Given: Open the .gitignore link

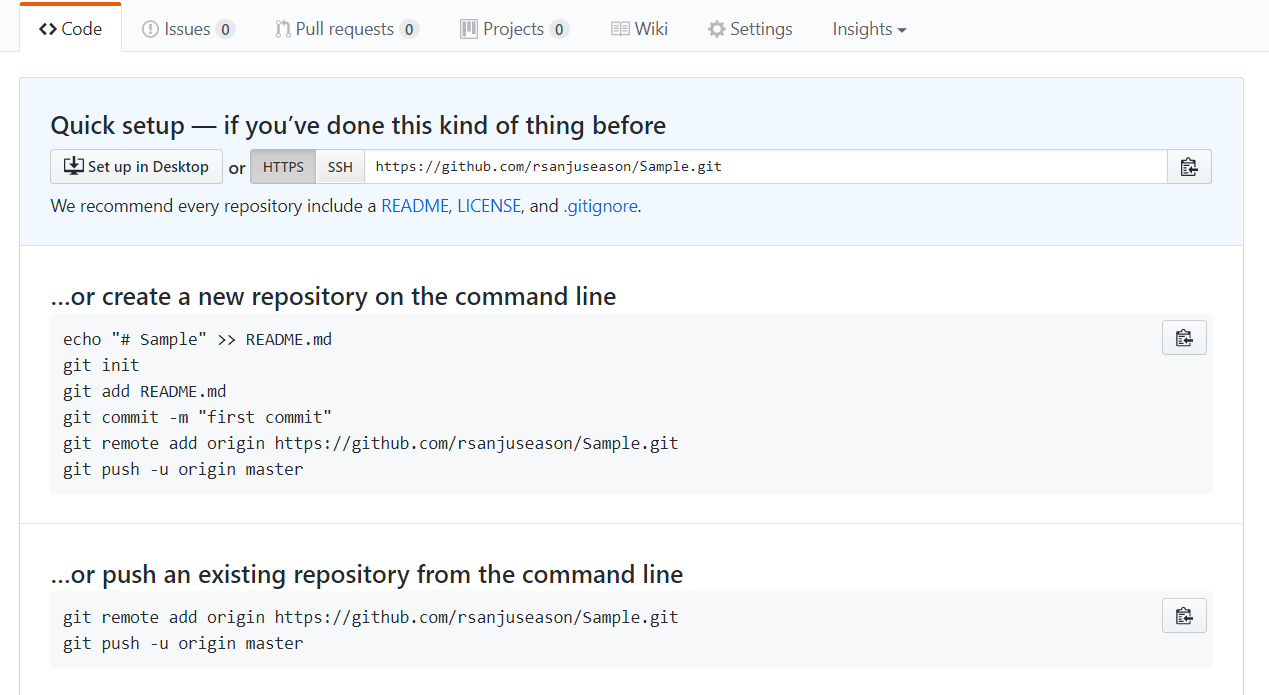Looking at the screenshot, I should 600,207.
